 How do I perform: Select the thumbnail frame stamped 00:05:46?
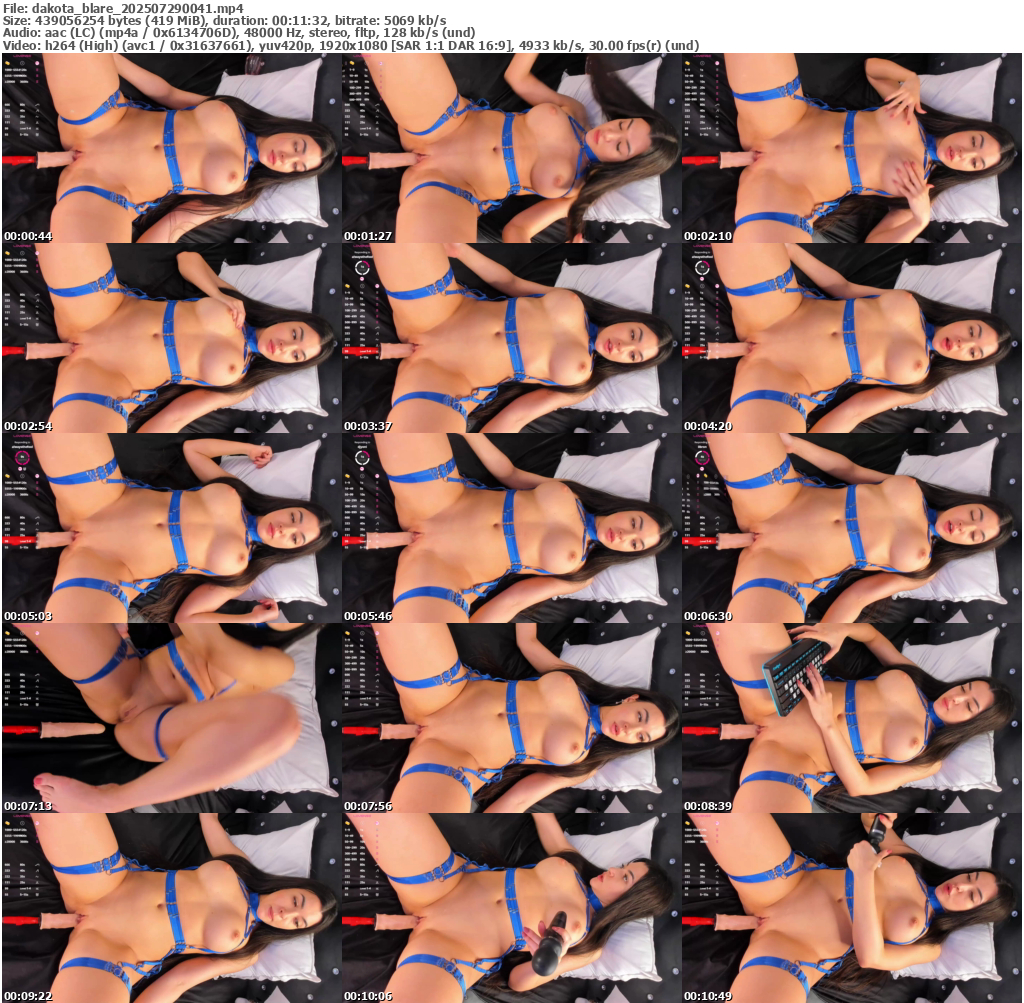click(511, 528)
